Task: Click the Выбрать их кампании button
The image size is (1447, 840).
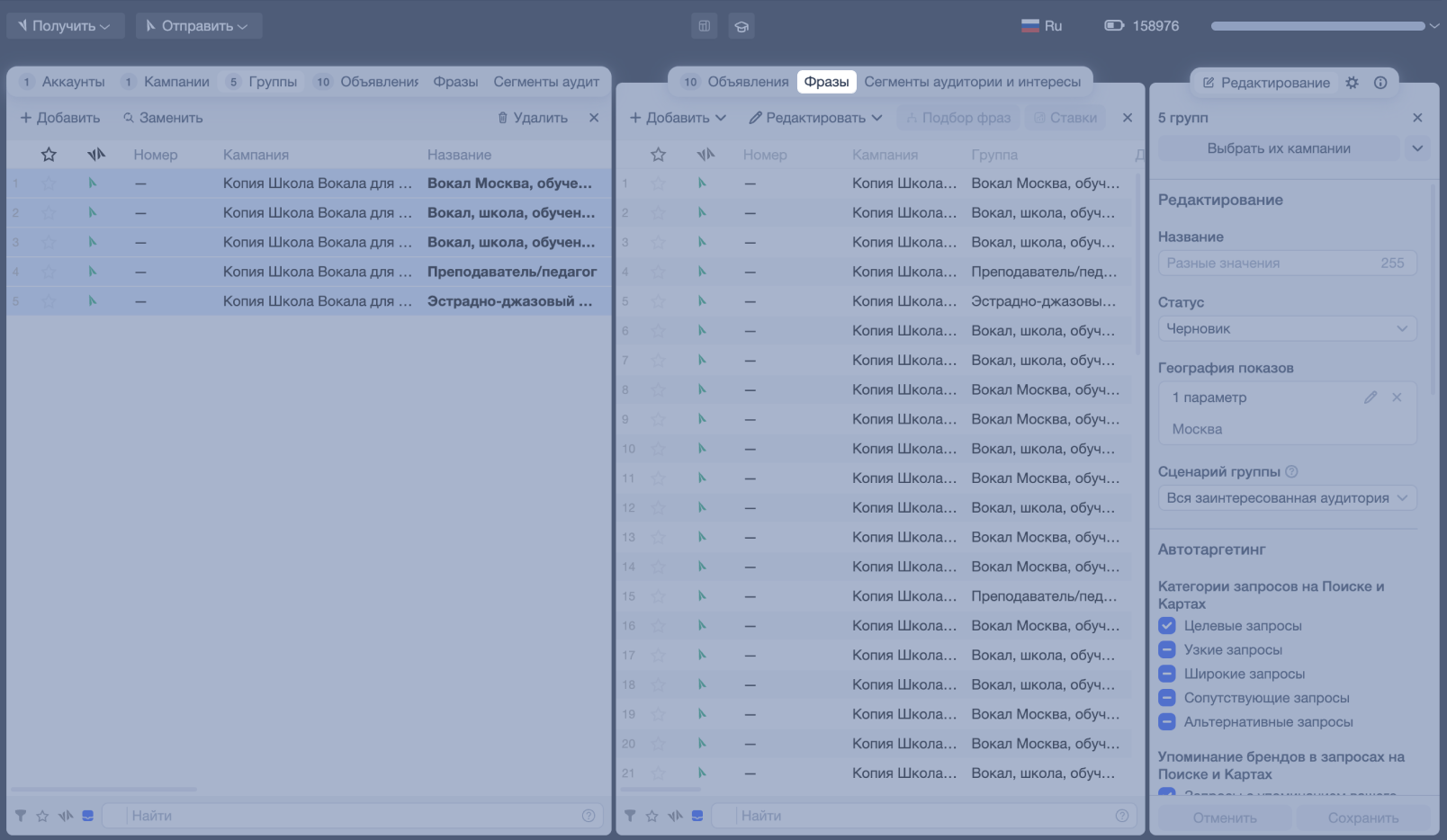Action: [1279, 148]
